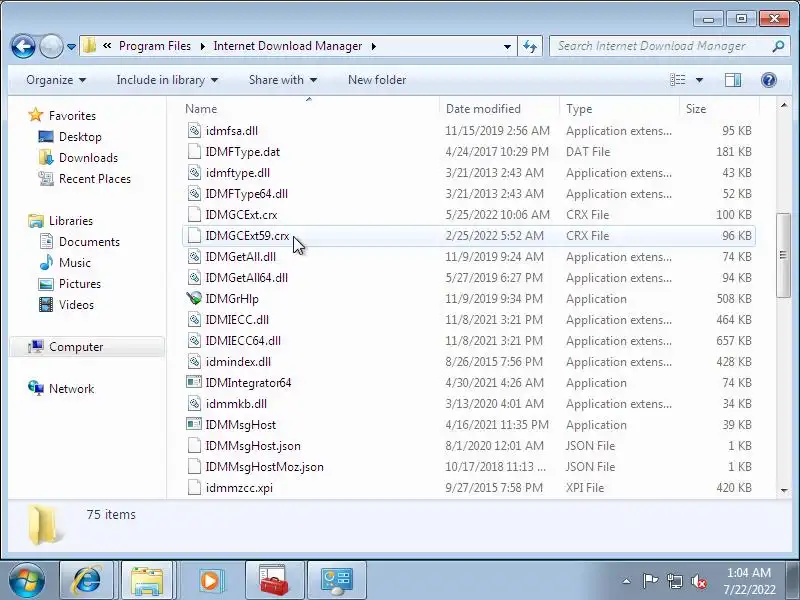Select IDMIntegrator64 application icon

194,383
